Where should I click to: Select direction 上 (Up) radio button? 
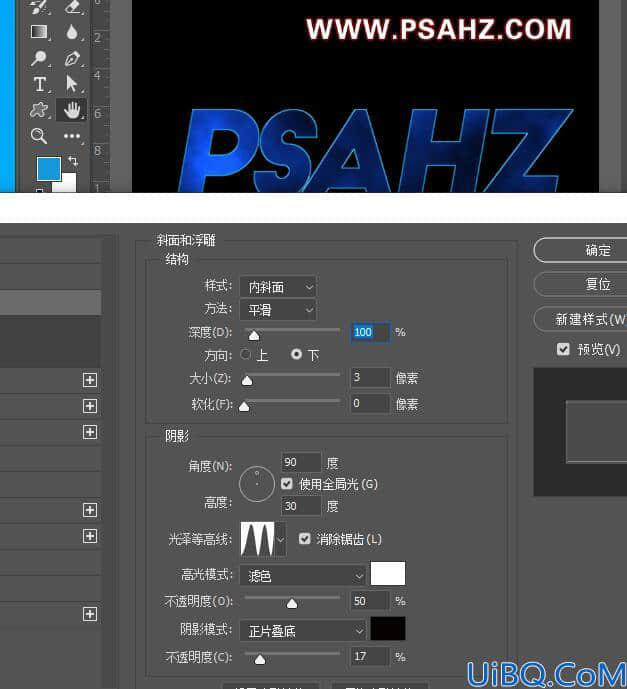(x=246, y=354)
